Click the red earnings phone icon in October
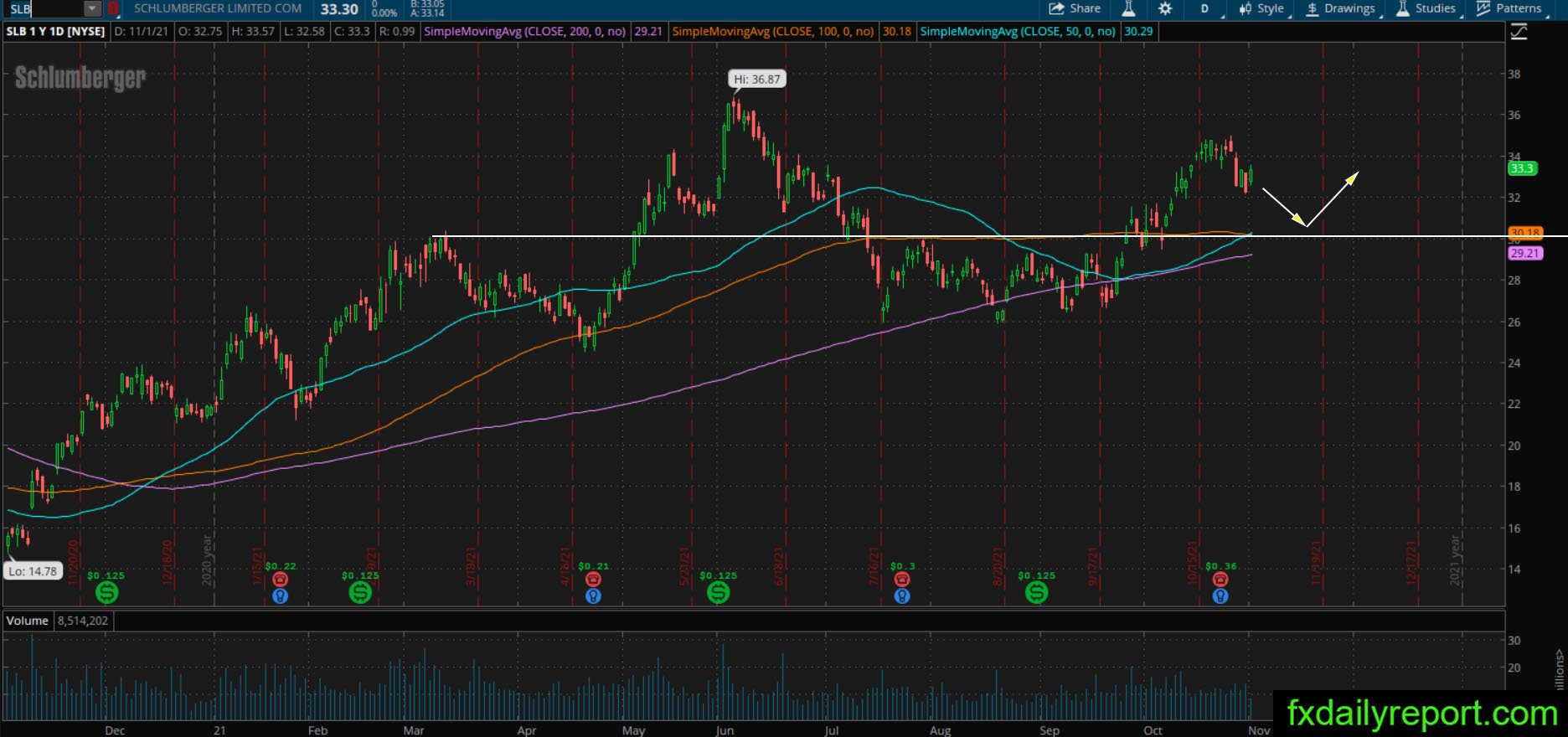The width and height of the screenshot is (1568, 737). [1220, 580]
